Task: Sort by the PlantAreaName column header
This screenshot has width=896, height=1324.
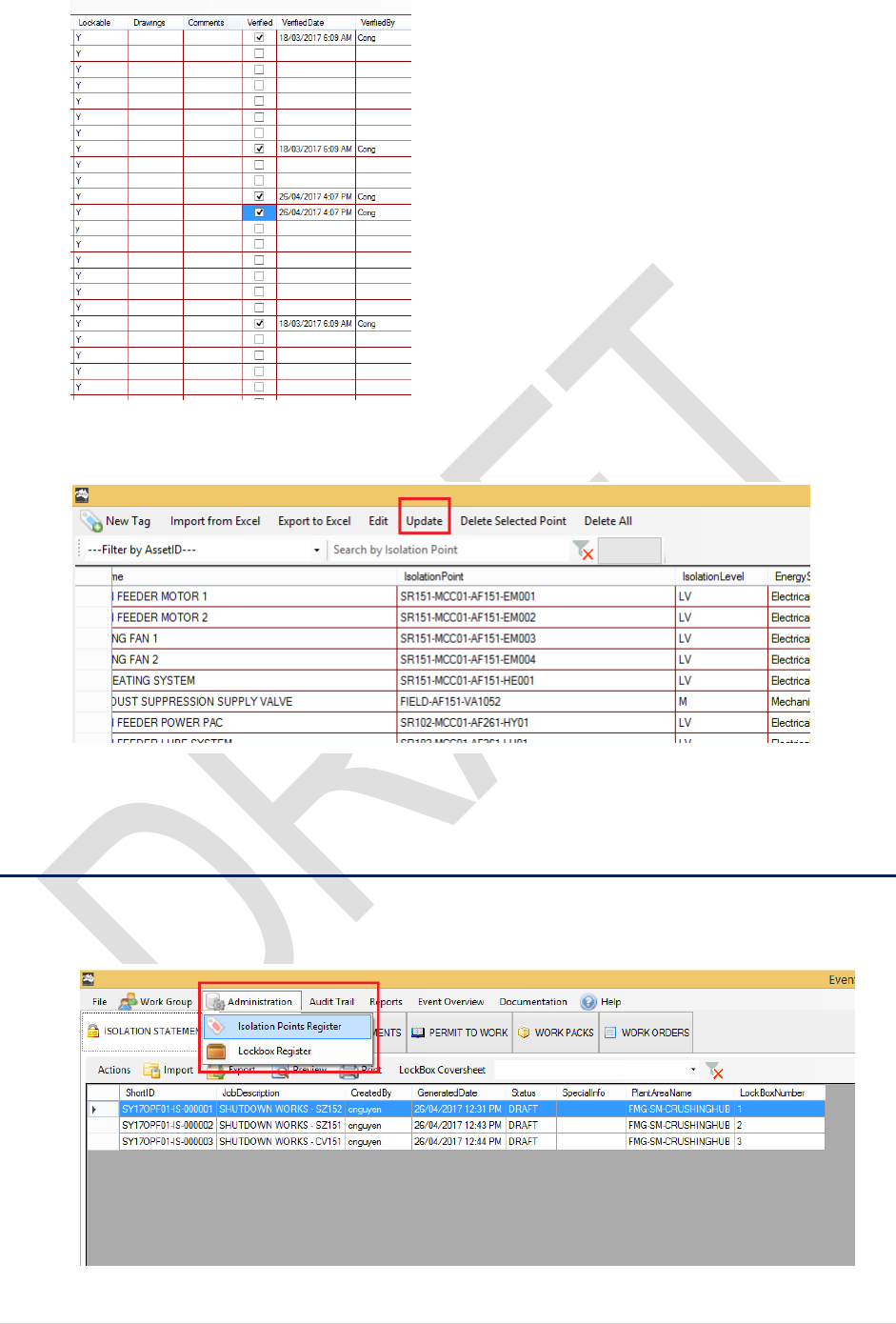Action: point(679,1093)
